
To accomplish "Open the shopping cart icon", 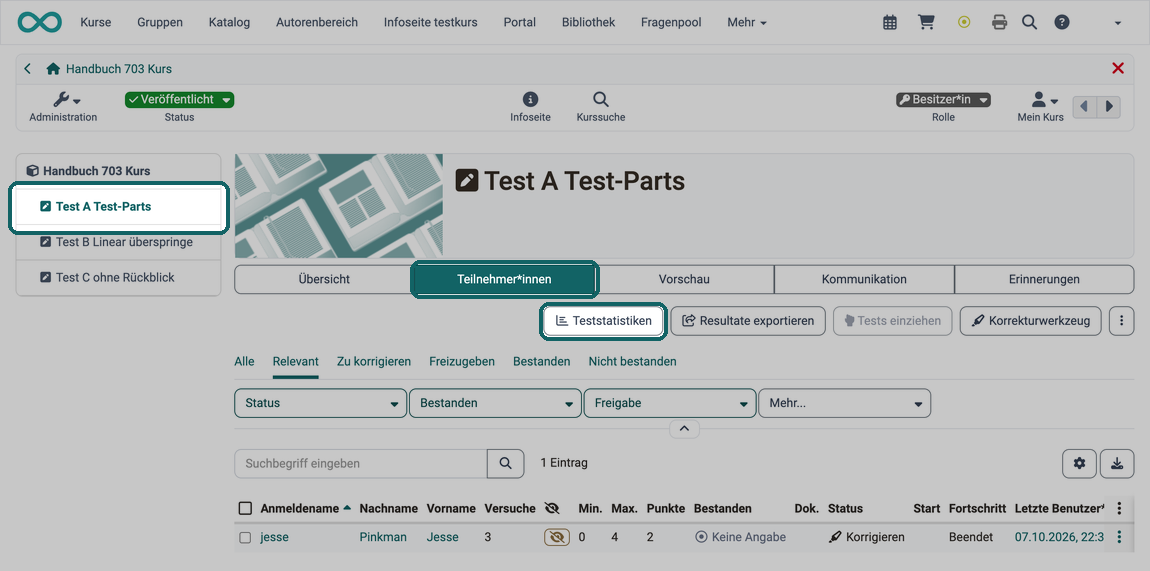I will [926, 23].
